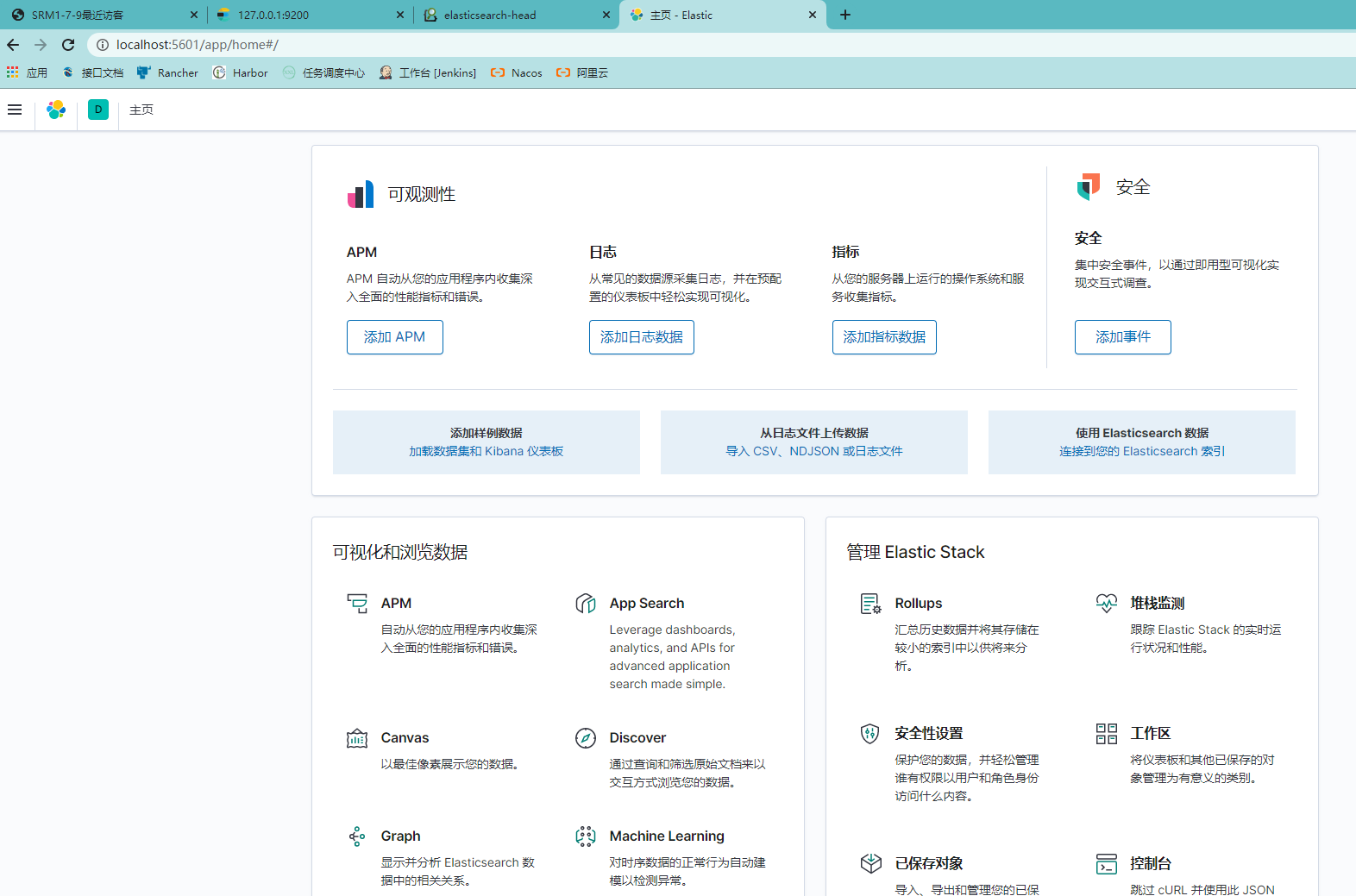The image size is (1356, 896).
Task: Close the elasticsearch-head tab
Action: 606,15
